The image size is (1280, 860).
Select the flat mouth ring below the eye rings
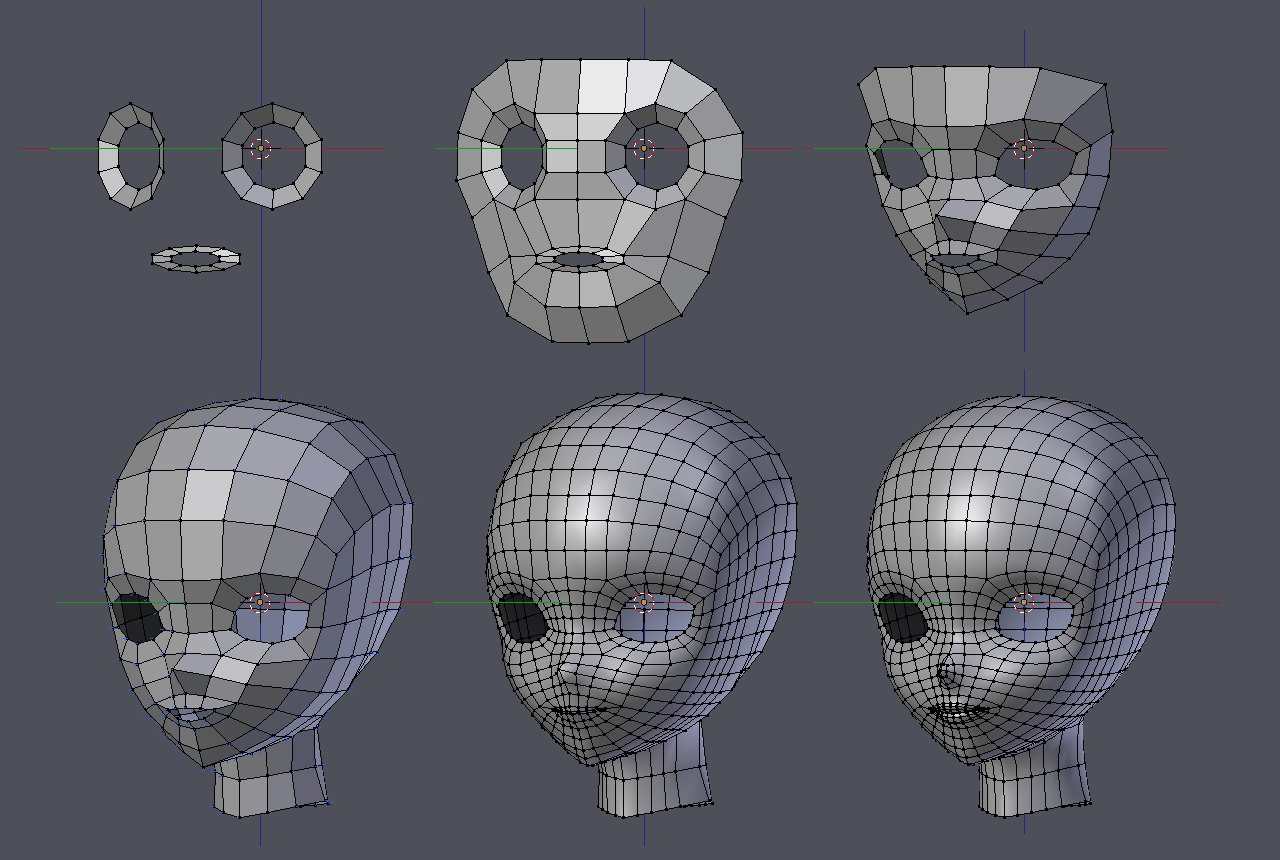pyautogui.click(x=196, y=259)
